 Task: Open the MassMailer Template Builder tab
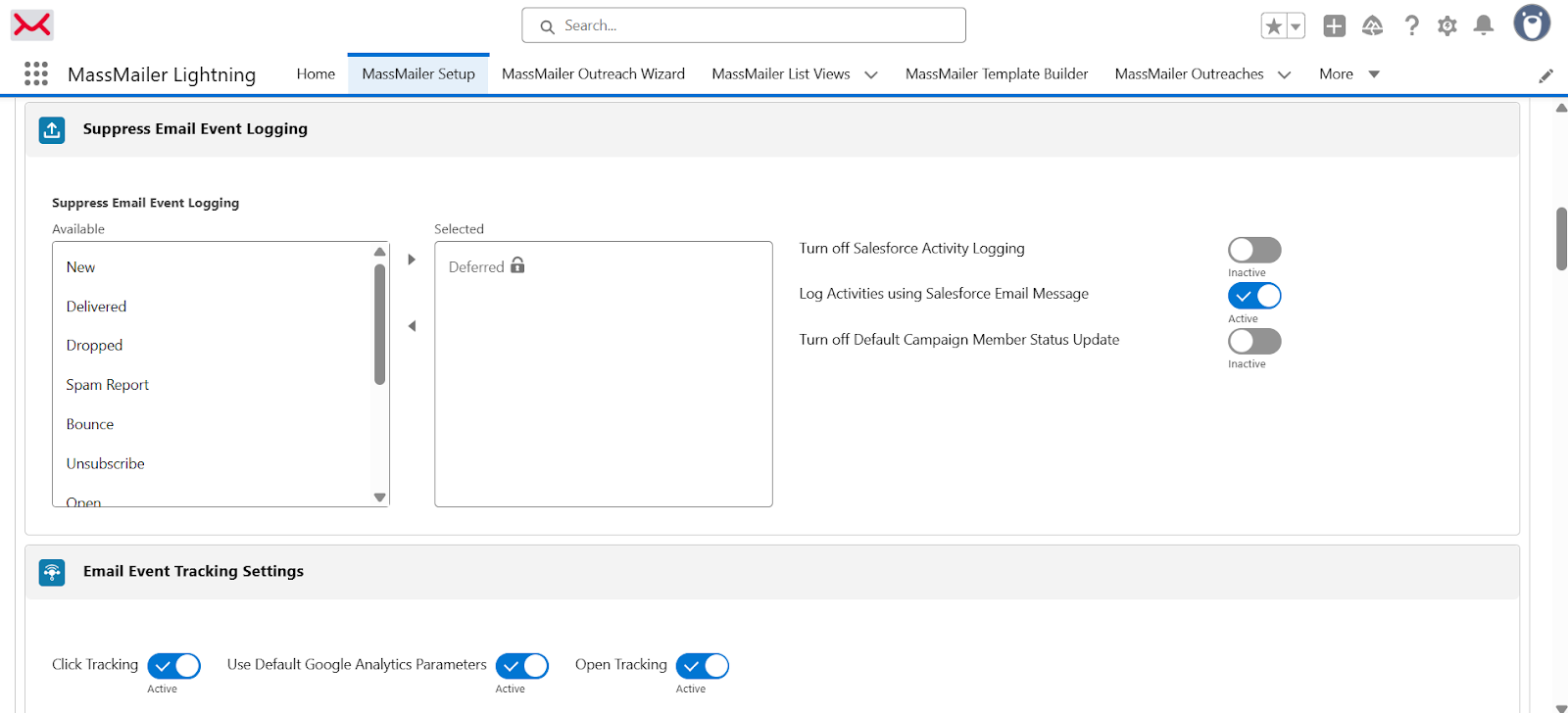tap(996, 74)
